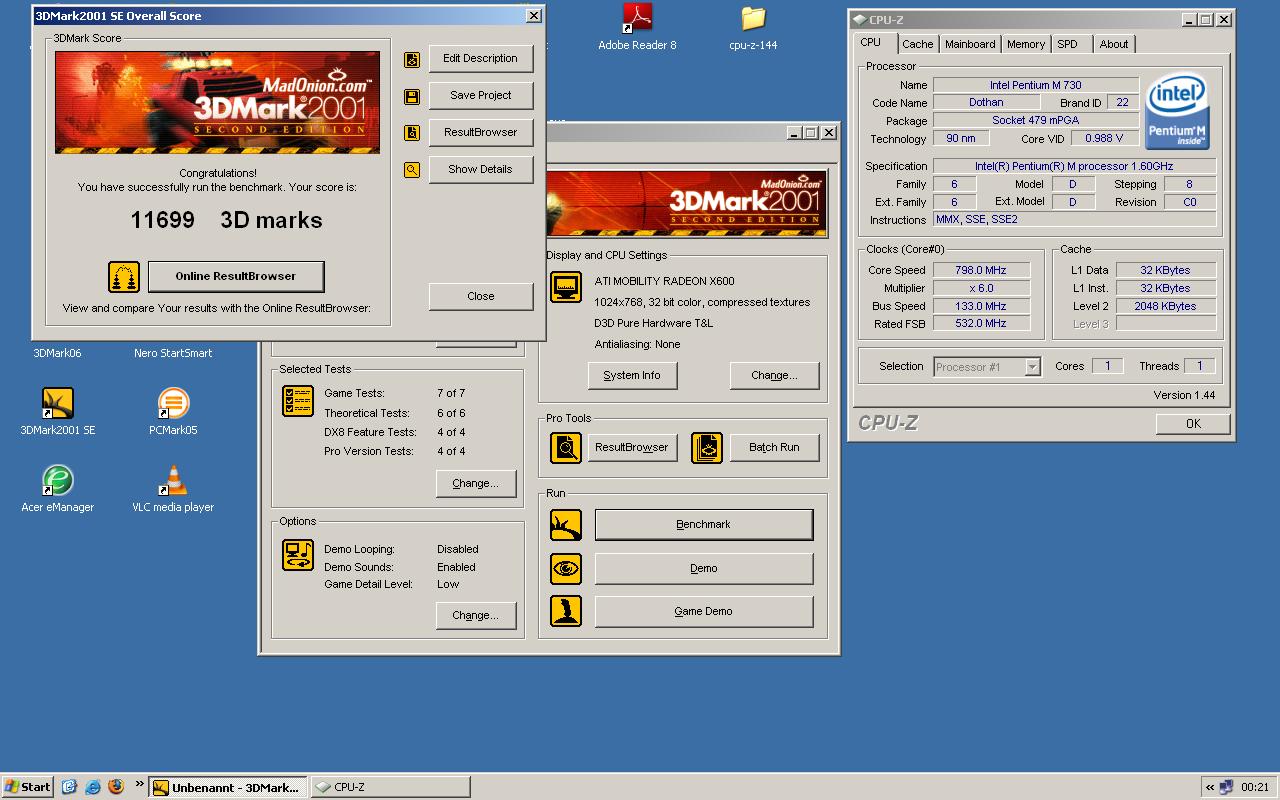Click the Save Project floppy icon
1280x800 pixels.
coord(412,97)
